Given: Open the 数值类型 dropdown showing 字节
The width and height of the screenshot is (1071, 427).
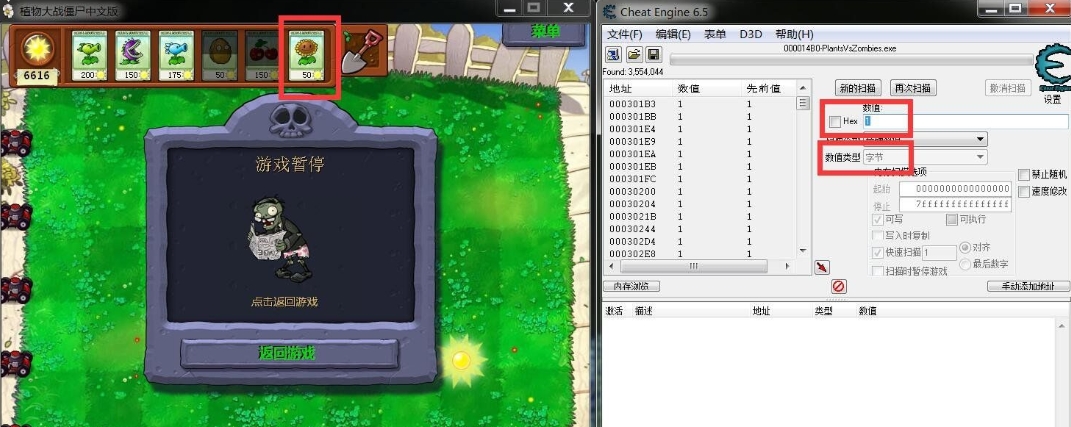Looking at the screenshot, I should click(926, 157).
